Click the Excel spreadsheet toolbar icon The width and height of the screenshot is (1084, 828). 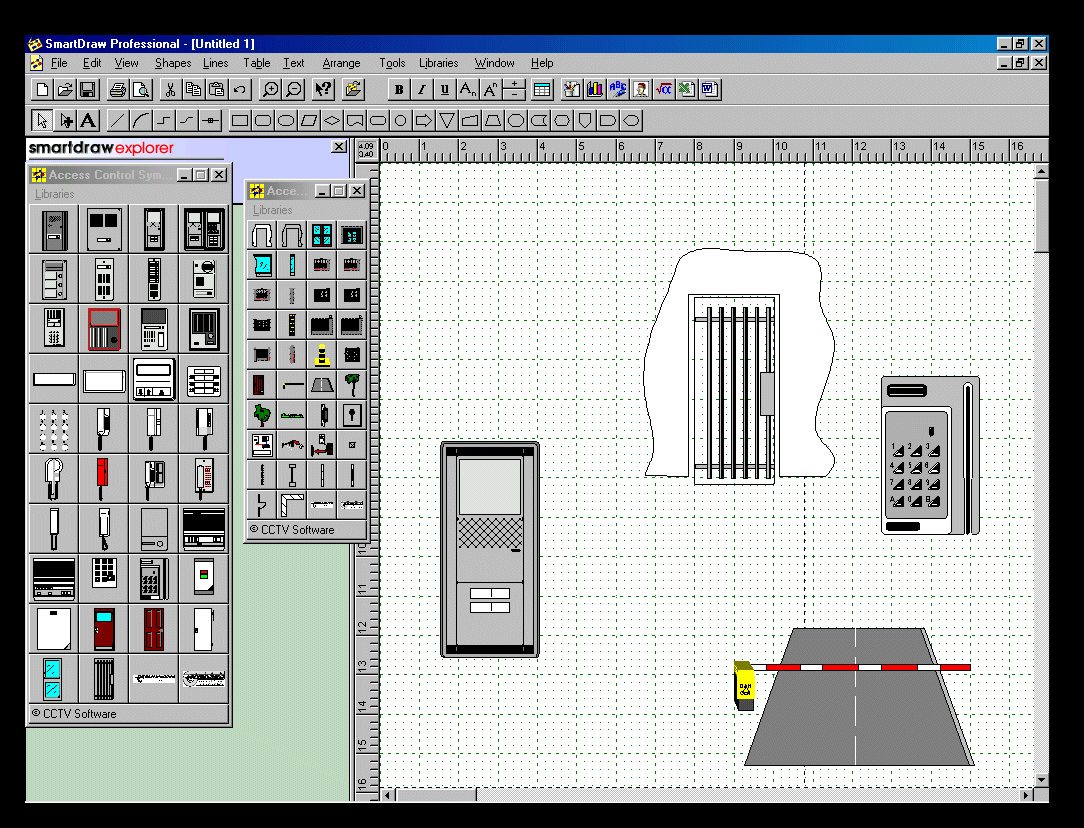(686, 89)
